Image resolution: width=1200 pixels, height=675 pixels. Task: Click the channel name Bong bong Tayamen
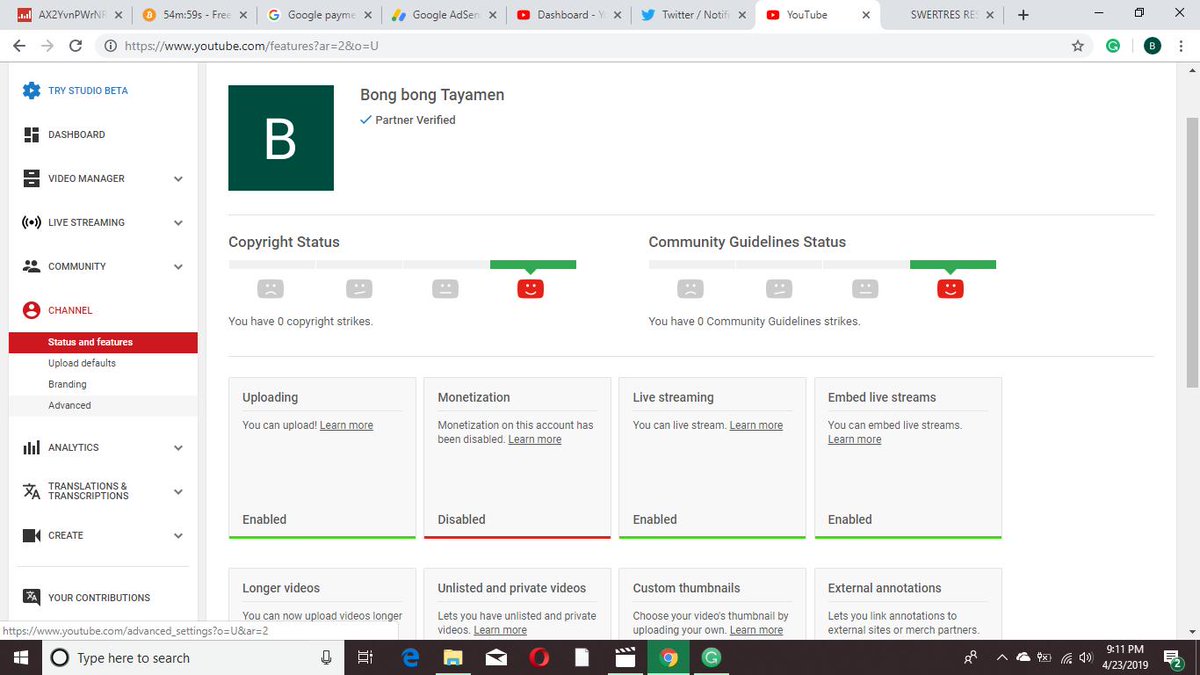click(432, 95)
